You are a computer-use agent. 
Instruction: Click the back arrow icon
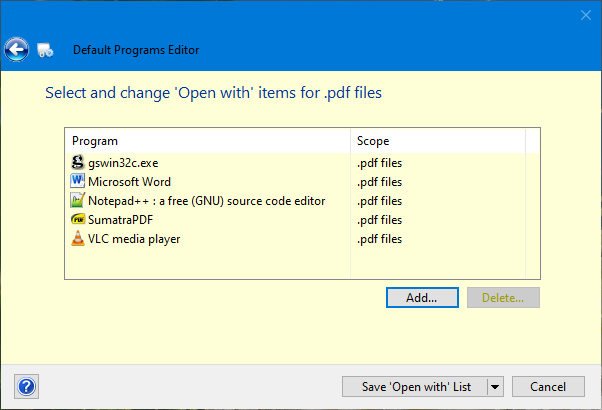[15, 48]
